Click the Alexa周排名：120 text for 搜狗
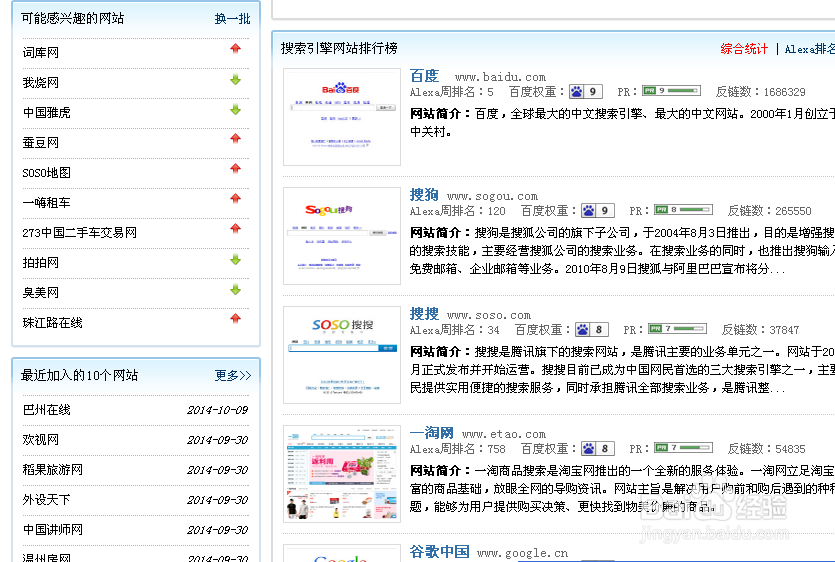The width and height of the screenshot is (835, 562). tap(457, 211)
